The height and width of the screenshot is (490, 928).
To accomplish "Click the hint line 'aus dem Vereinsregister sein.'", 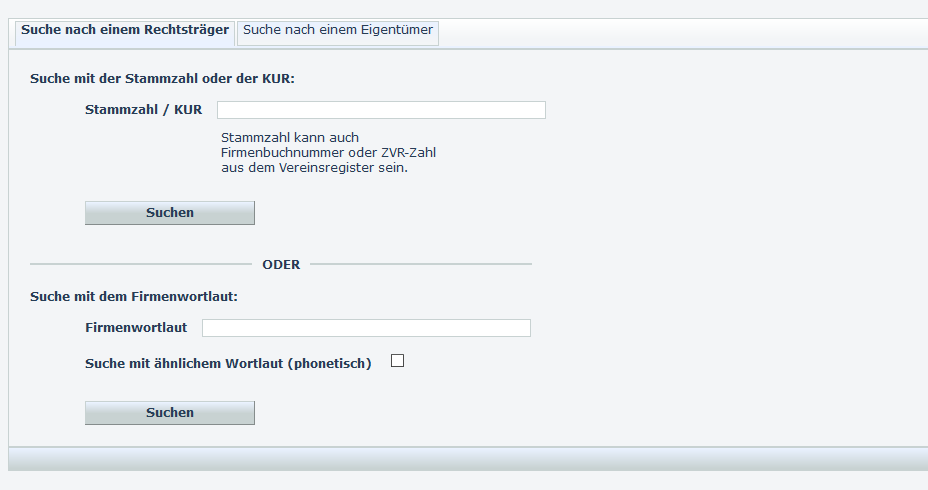I will [x=314, y=168].
